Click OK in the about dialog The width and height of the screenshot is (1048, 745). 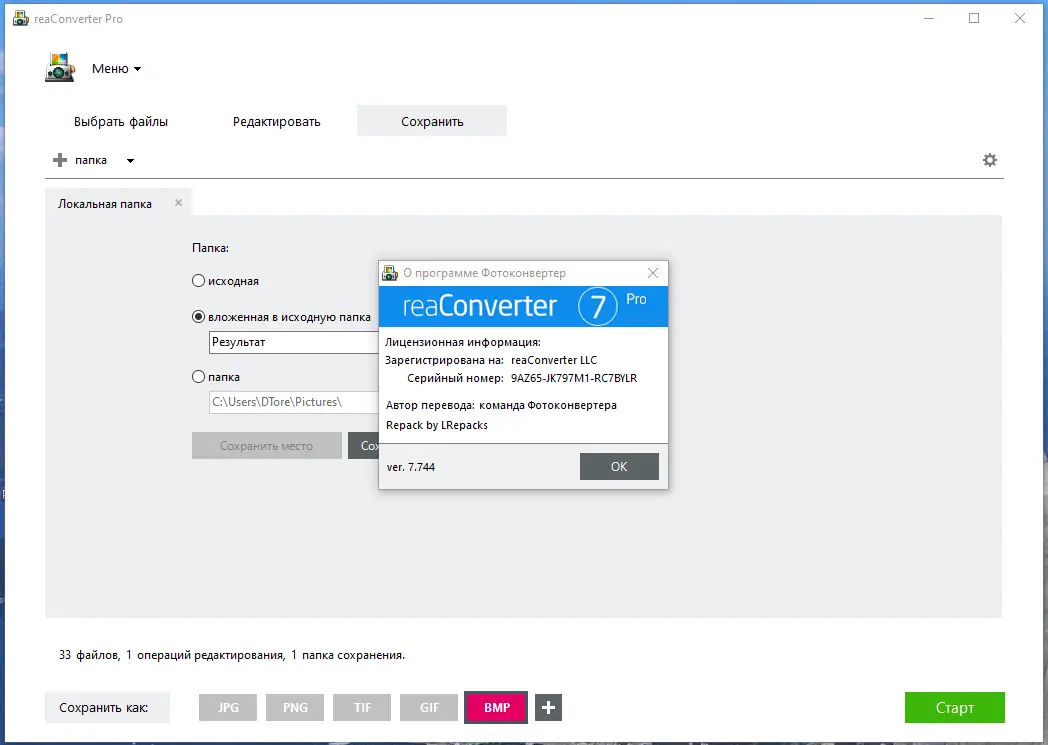coord(619,466)
